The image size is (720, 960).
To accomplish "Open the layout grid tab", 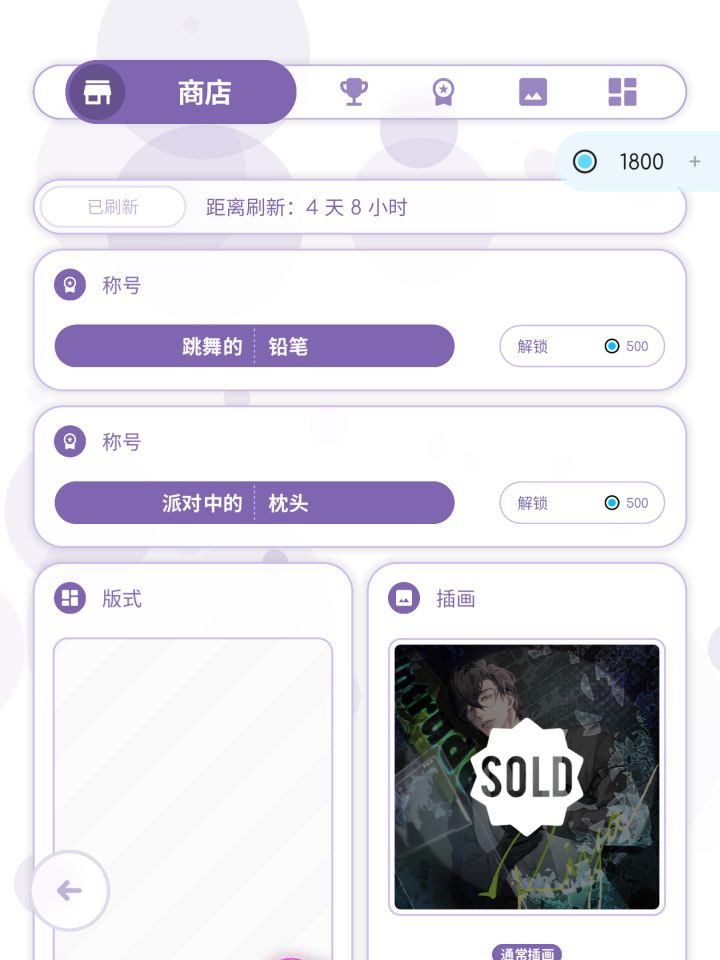I will pos(622,92).
